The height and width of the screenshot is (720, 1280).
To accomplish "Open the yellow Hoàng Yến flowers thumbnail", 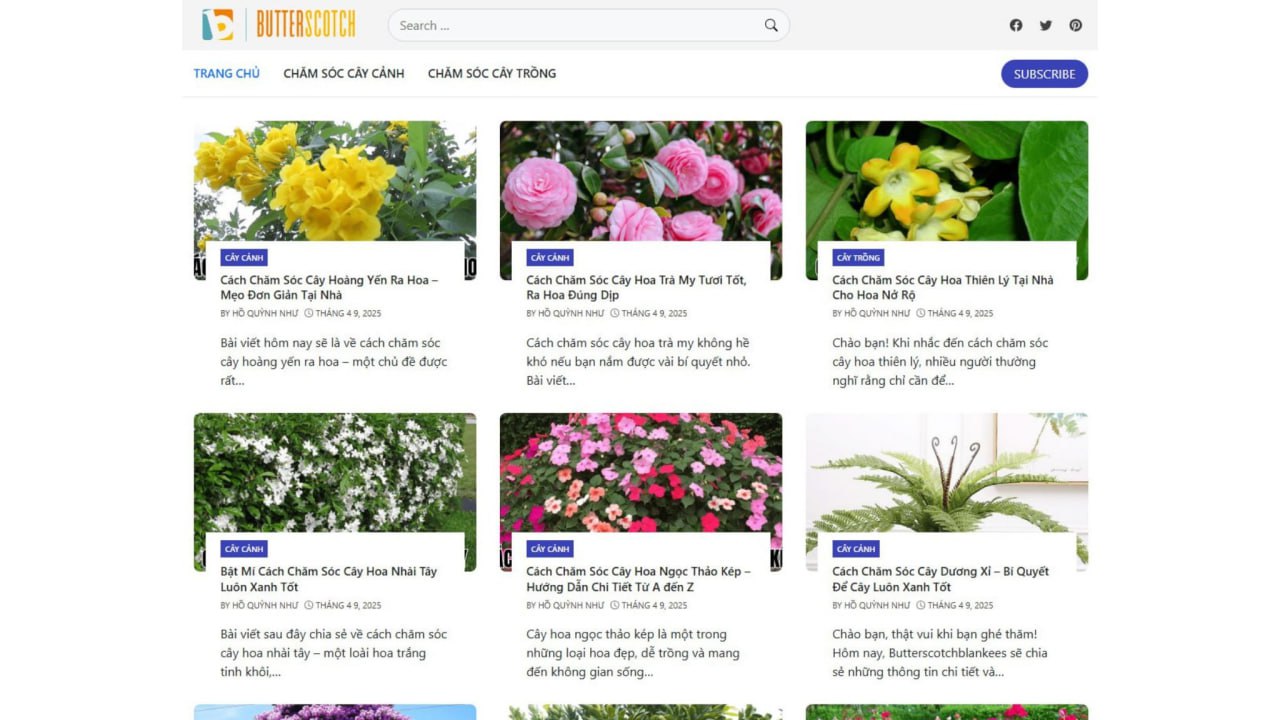I will (335, 180).
